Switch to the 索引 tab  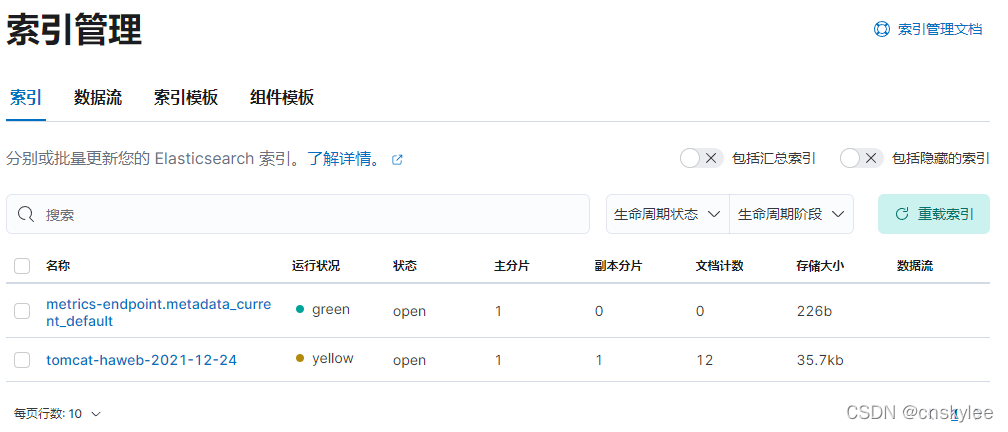[26, 98]
